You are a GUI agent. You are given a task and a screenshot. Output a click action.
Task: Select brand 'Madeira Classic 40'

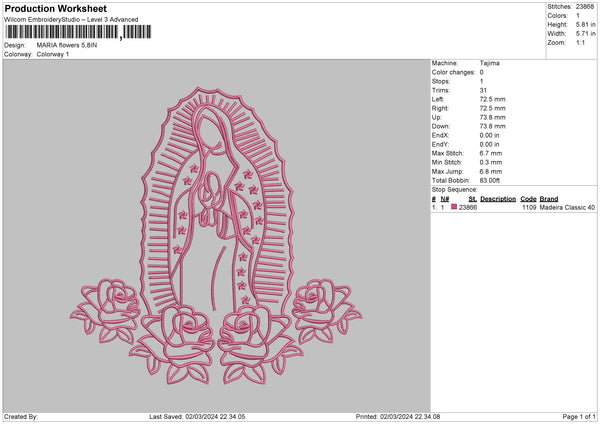point(567,207)
